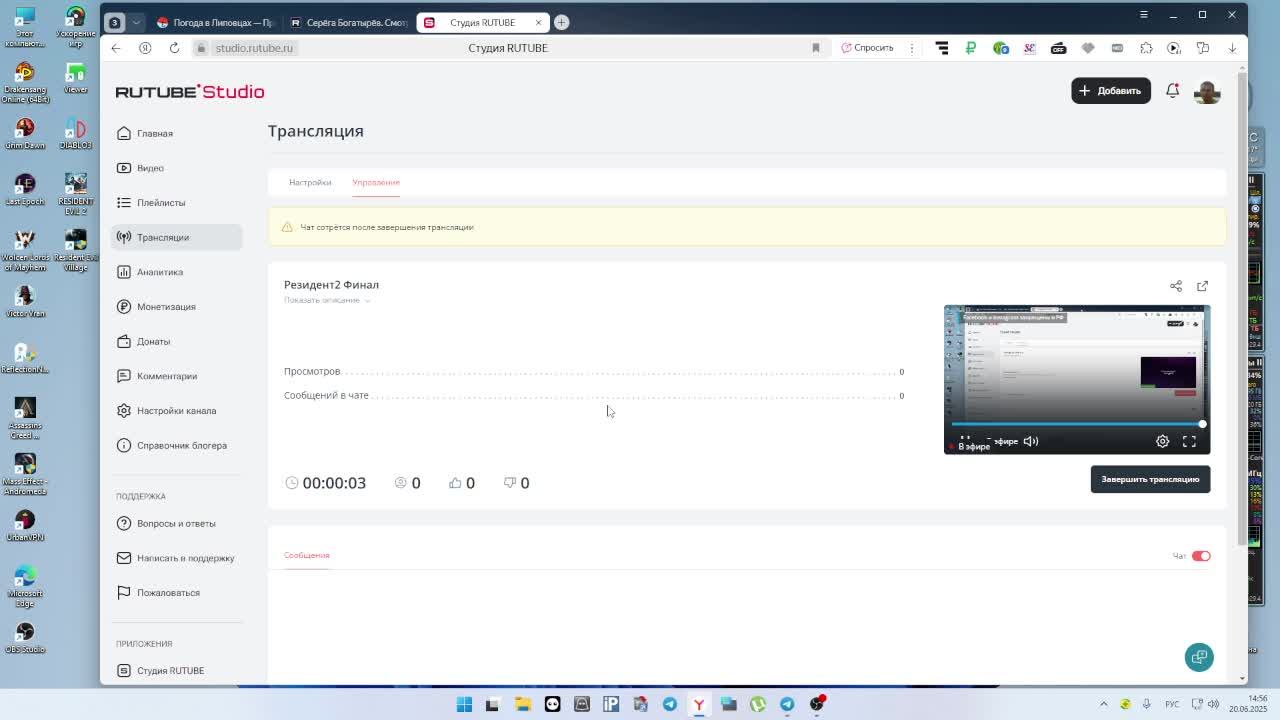Open Вопросы и ответы support link
Screen dimensions: 1280x720
pos(176,523)
